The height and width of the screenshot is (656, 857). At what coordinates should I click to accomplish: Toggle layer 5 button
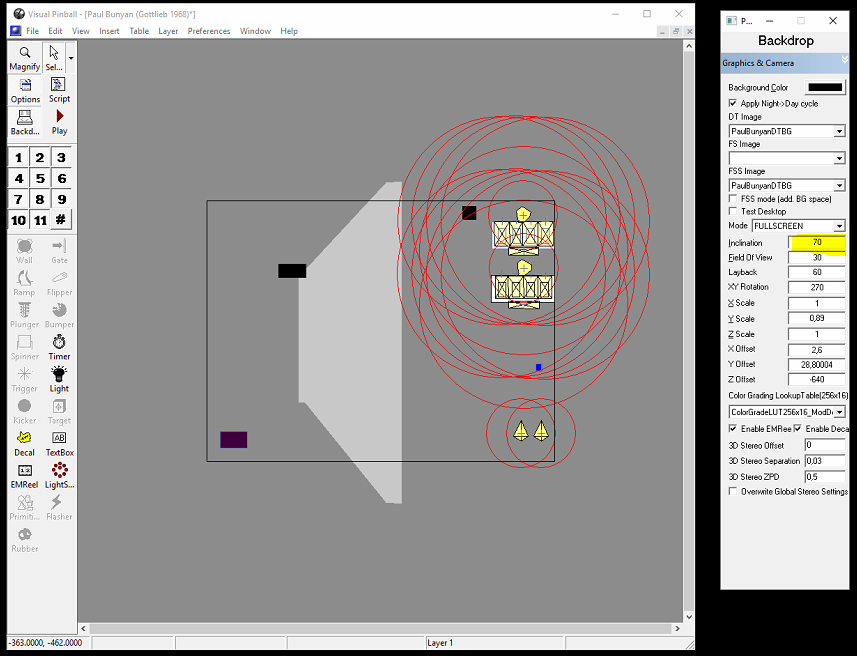[x=40, y=178]
